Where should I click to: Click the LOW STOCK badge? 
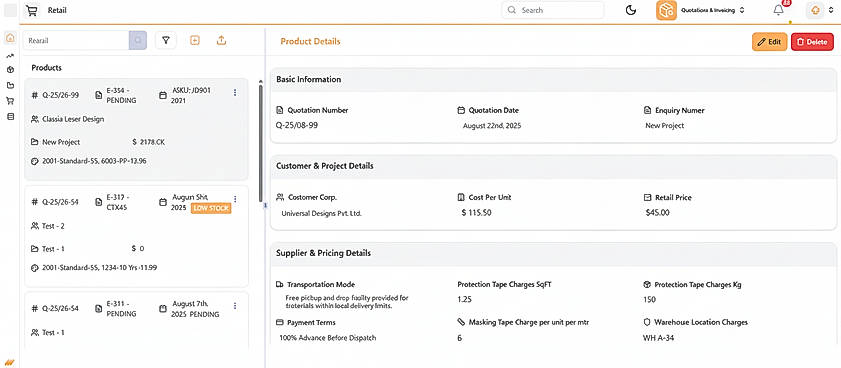[211, 208]
